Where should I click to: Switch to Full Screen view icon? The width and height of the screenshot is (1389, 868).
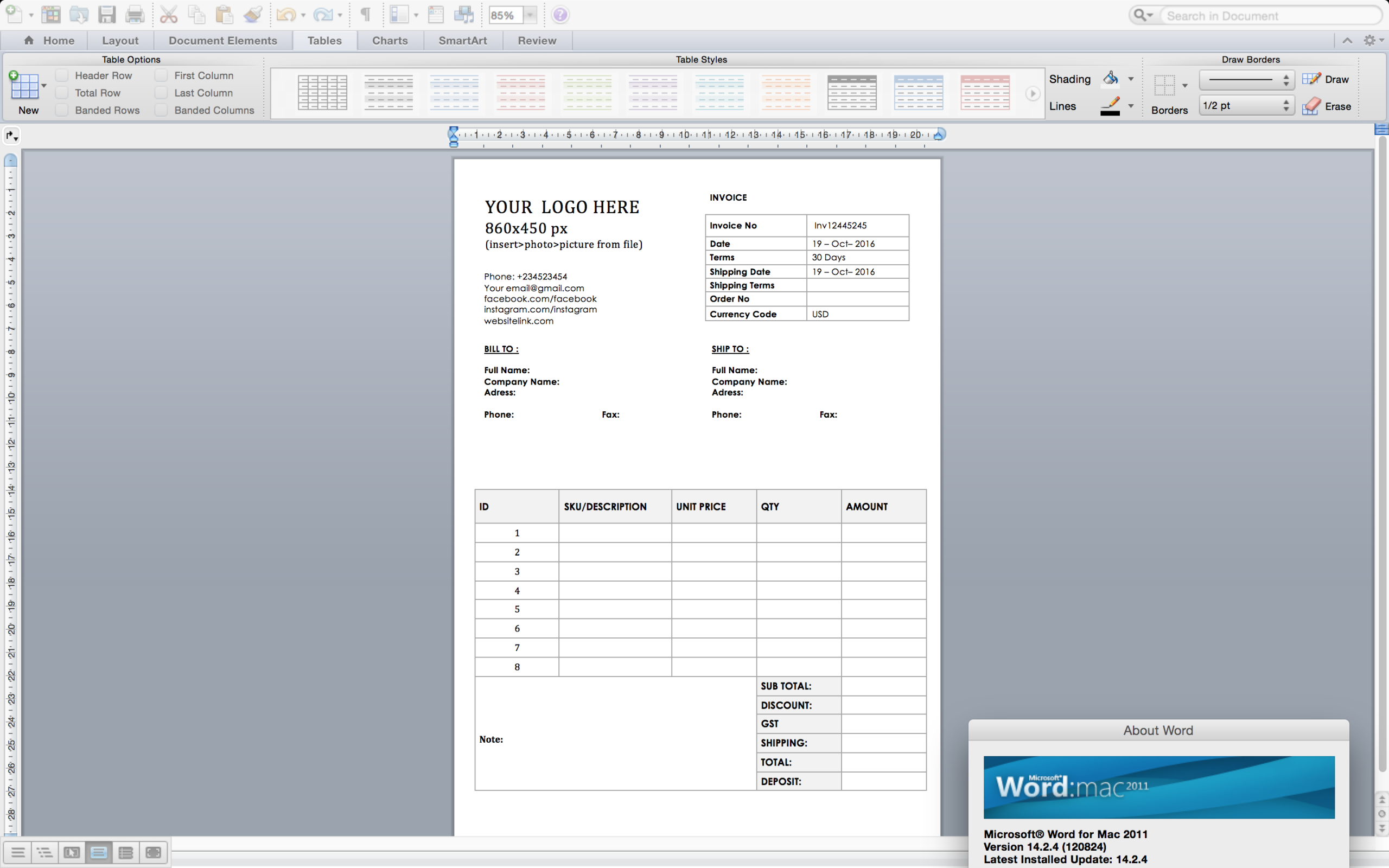pos(153,852)
